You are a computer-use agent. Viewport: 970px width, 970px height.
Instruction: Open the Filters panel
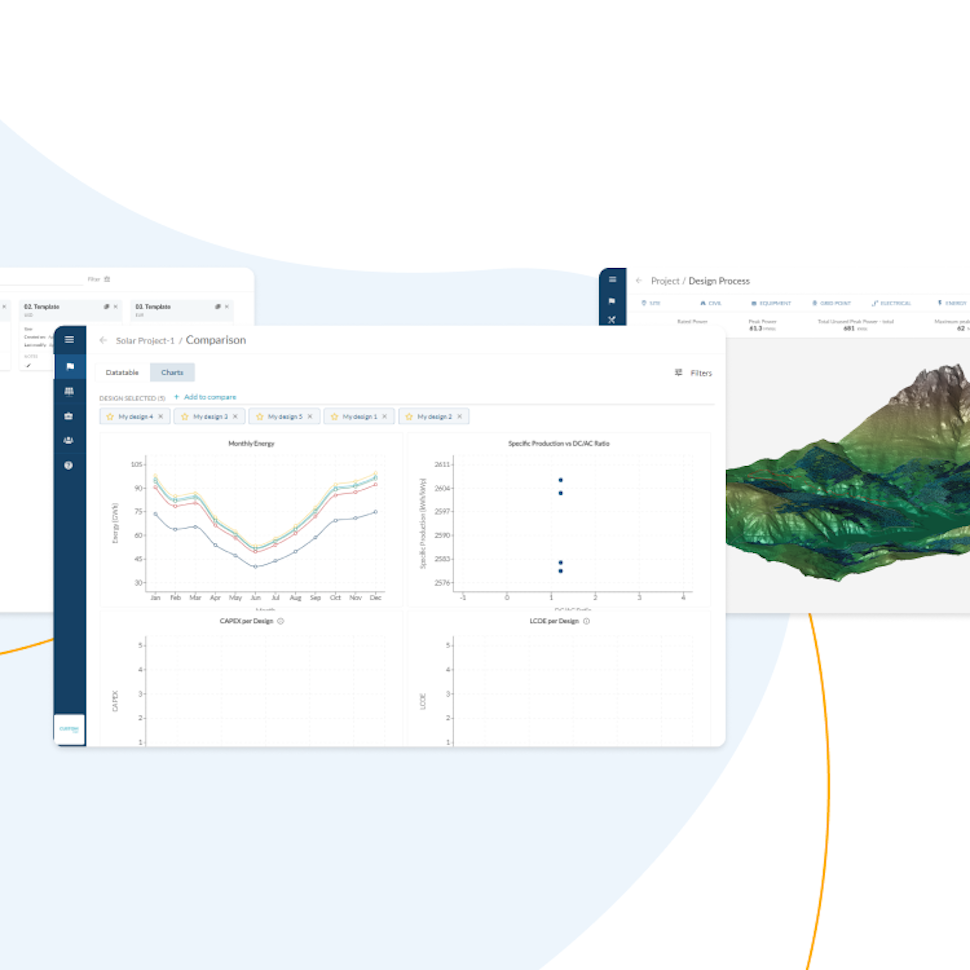tap(693, 373)
